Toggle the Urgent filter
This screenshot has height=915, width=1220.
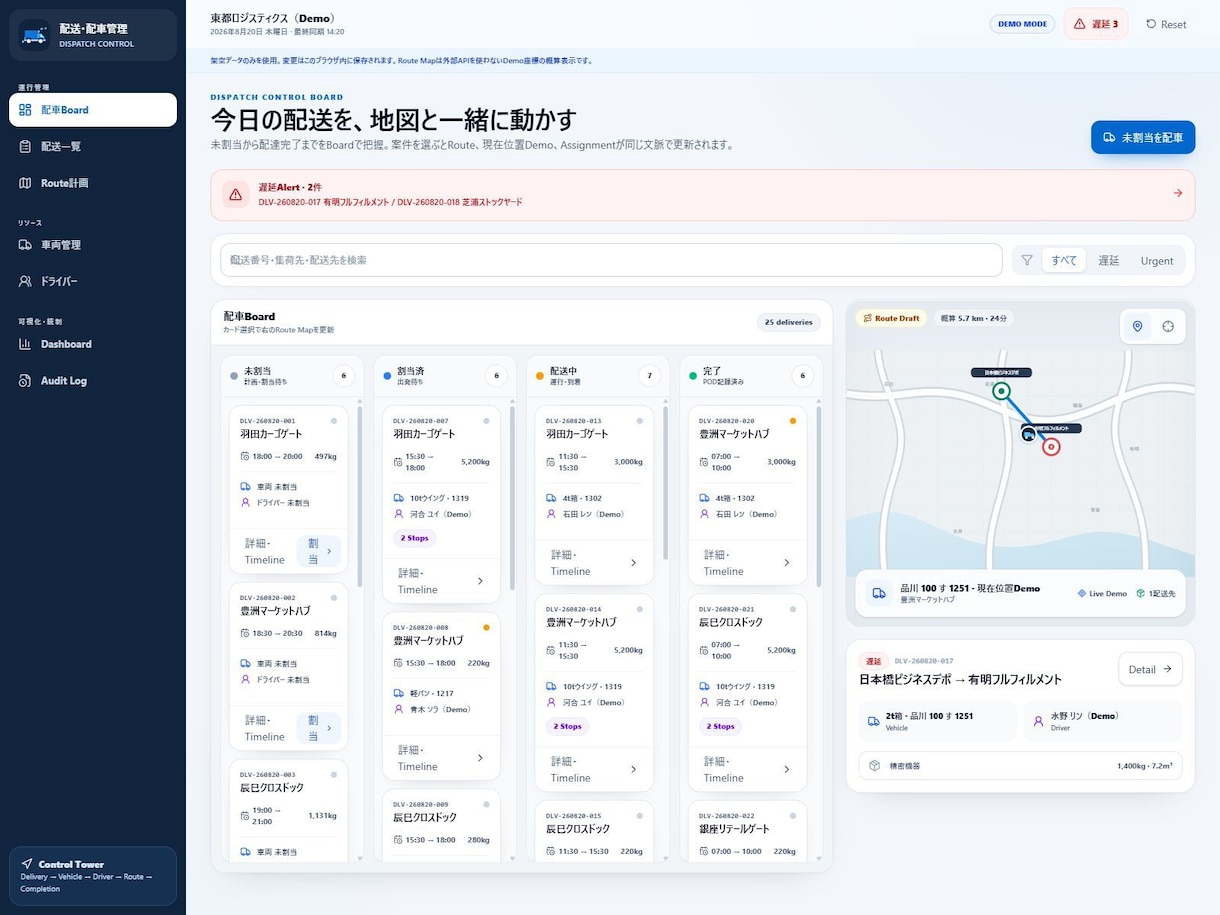click(1157, 260)
